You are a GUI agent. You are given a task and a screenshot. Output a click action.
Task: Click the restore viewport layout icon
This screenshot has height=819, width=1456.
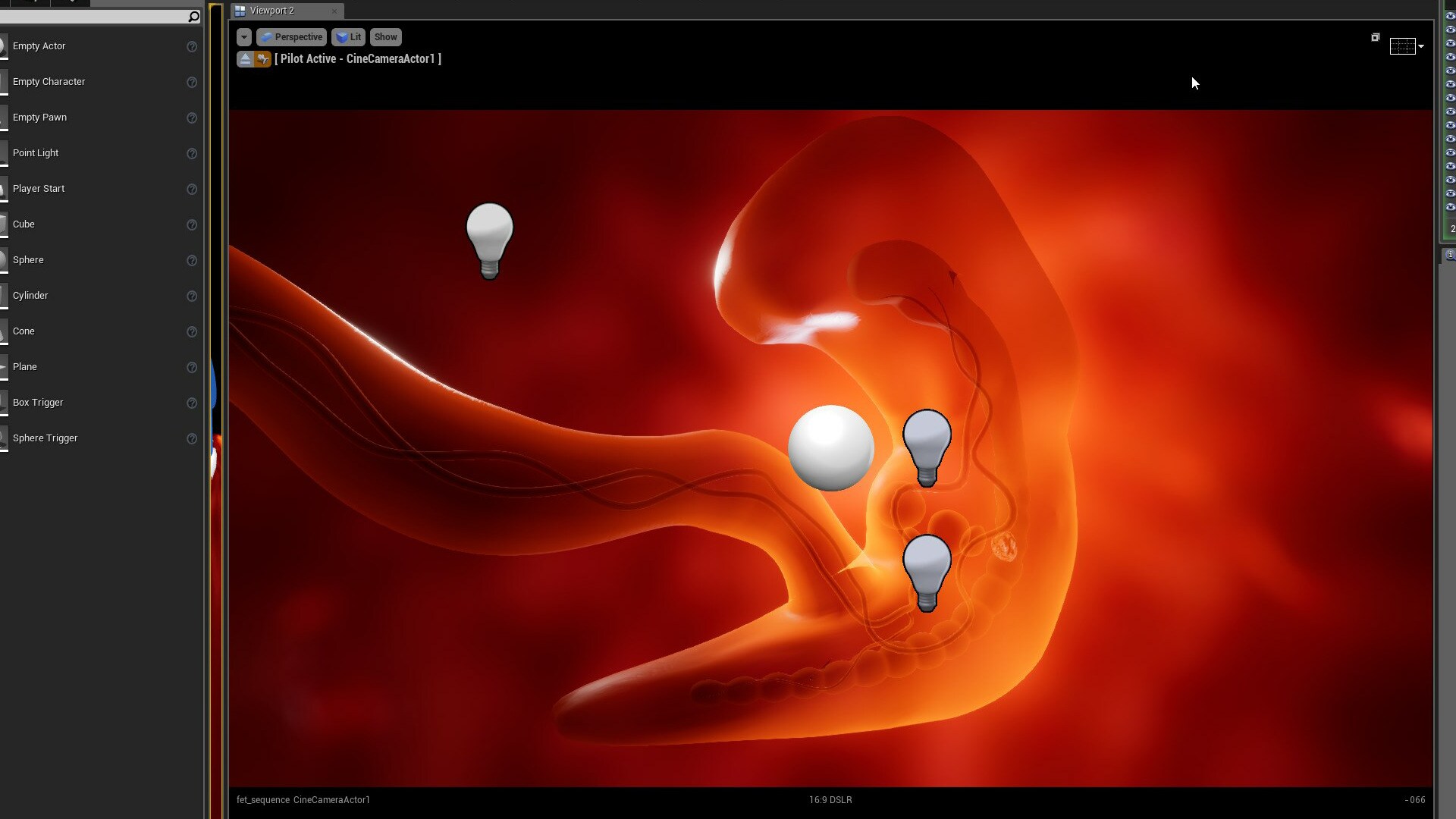point(1375,37)
